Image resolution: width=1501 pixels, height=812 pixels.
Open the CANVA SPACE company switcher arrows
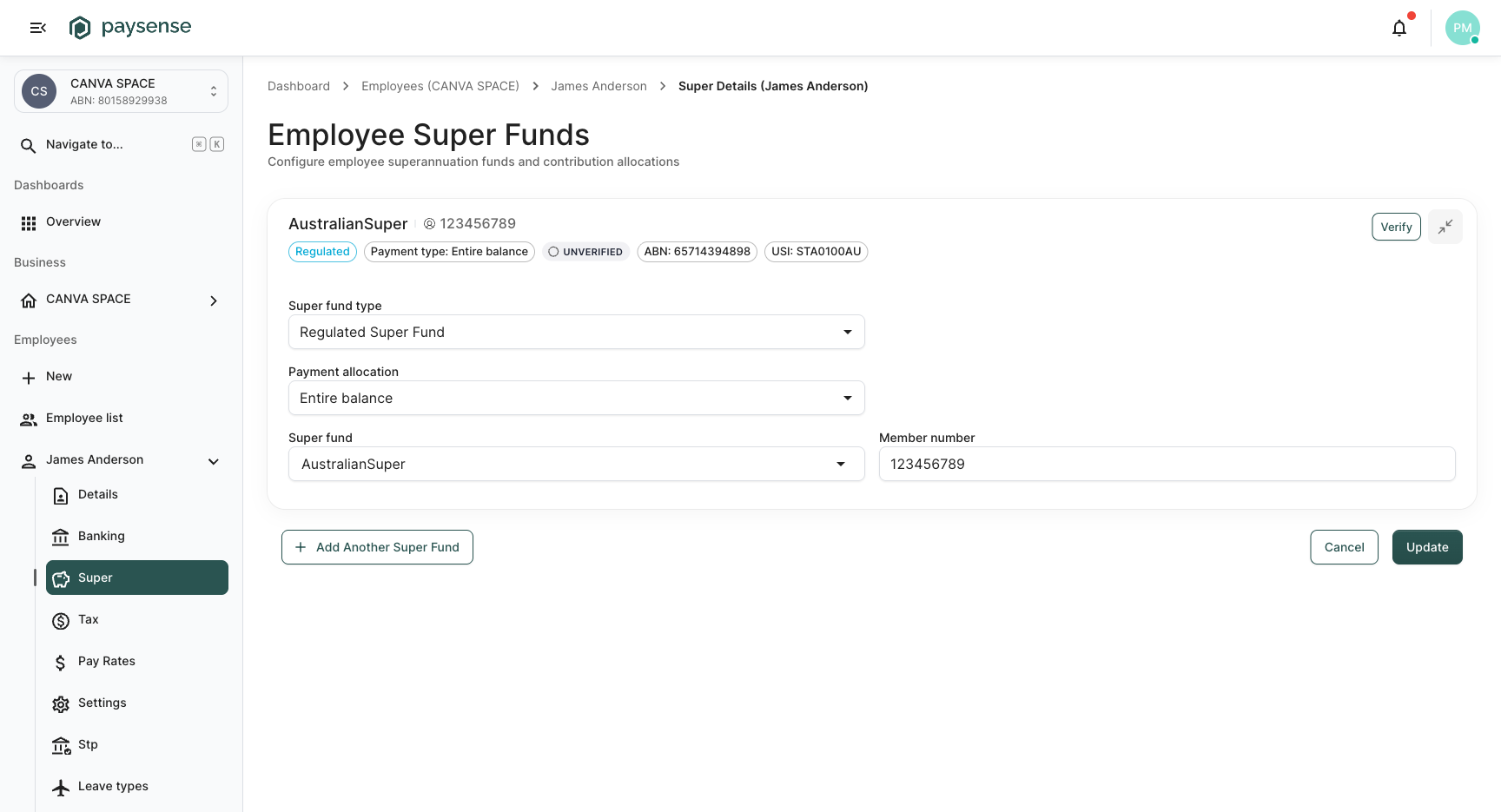214,91
